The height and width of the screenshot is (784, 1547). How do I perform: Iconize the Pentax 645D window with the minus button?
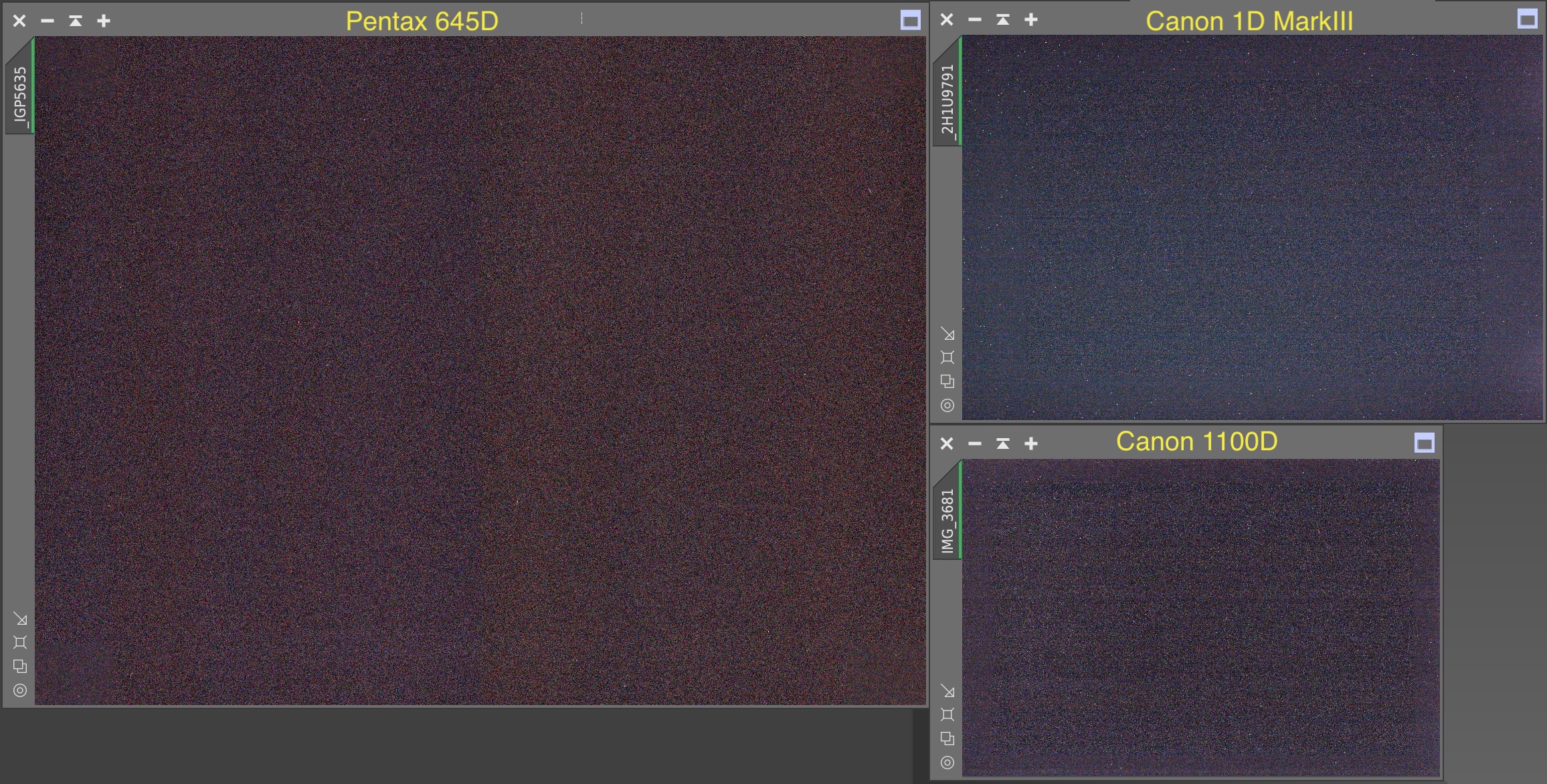pos(48,21)
